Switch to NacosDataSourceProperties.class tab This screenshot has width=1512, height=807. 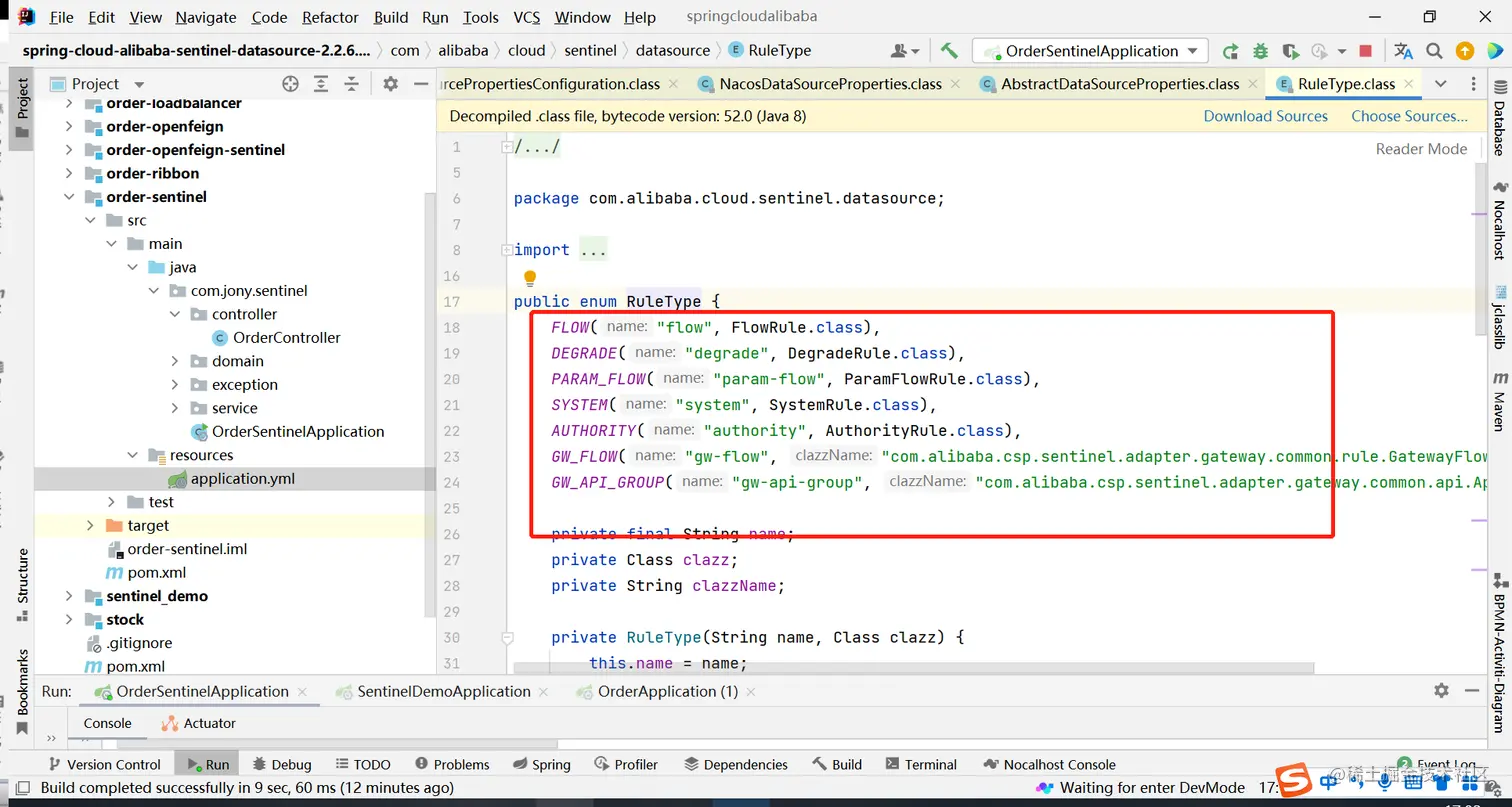point(830,84)
